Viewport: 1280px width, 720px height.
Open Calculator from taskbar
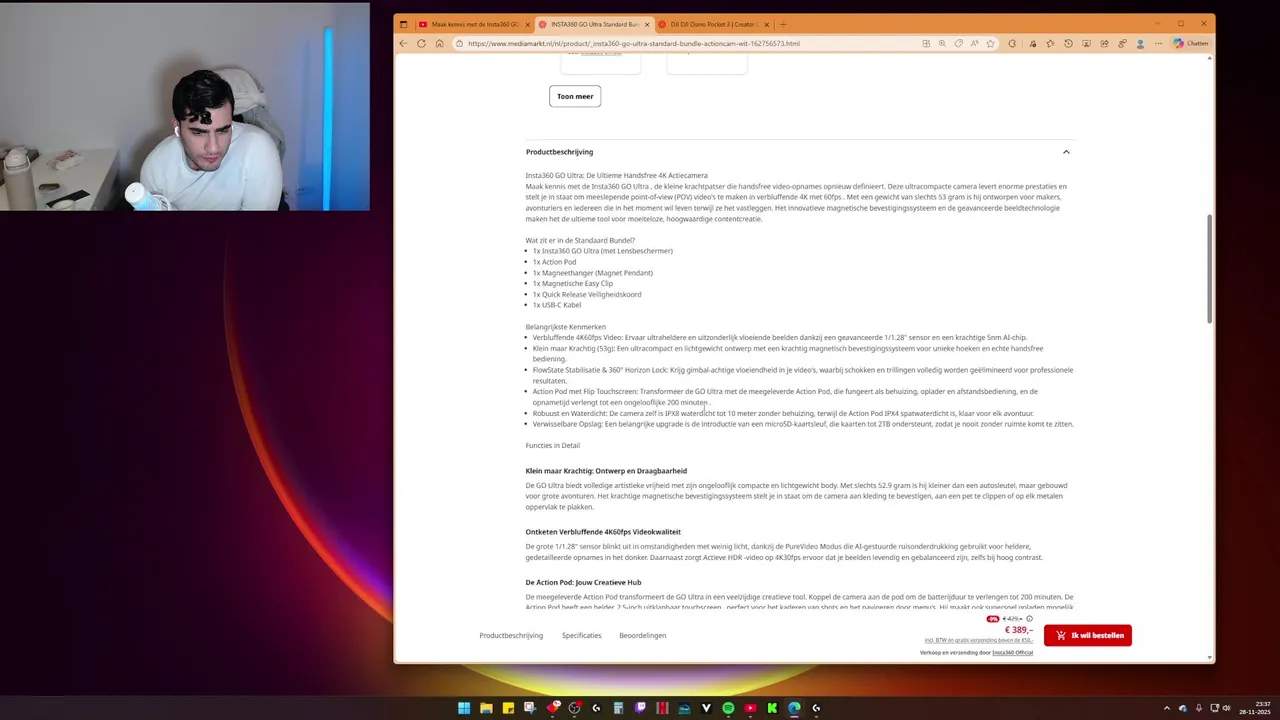pos(618,708)
